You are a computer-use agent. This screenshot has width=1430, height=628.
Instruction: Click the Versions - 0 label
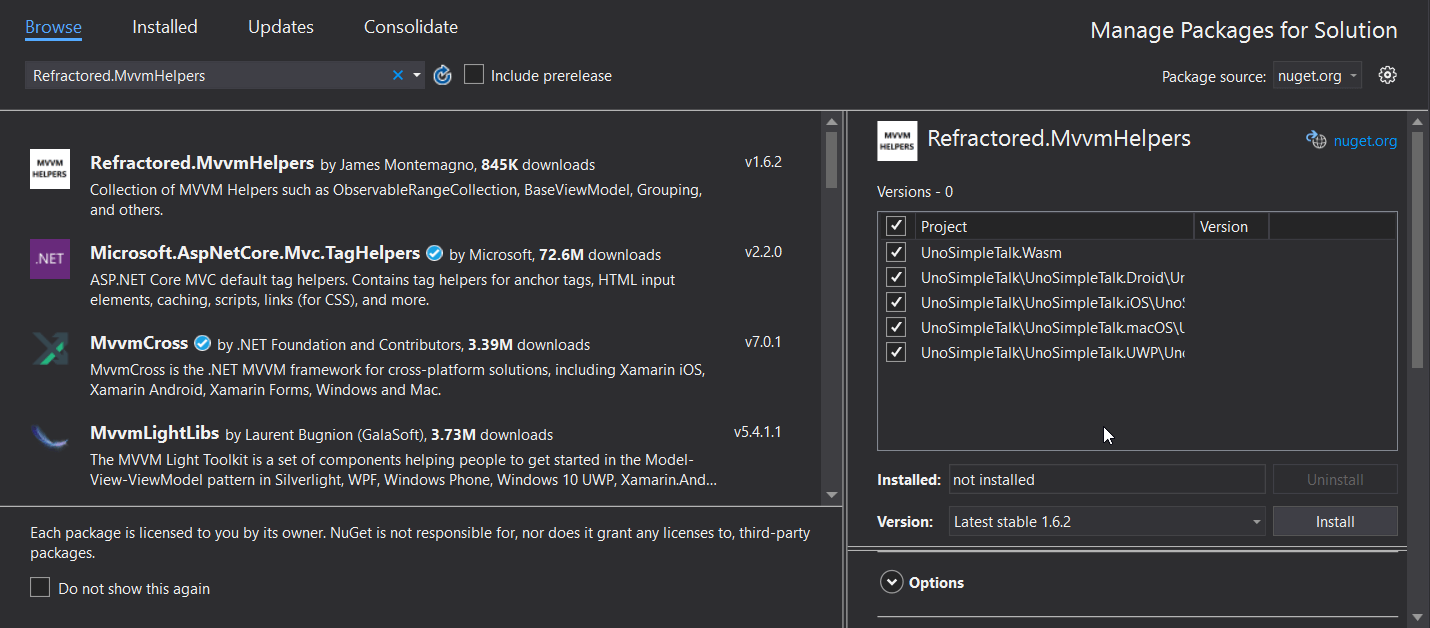915,192
